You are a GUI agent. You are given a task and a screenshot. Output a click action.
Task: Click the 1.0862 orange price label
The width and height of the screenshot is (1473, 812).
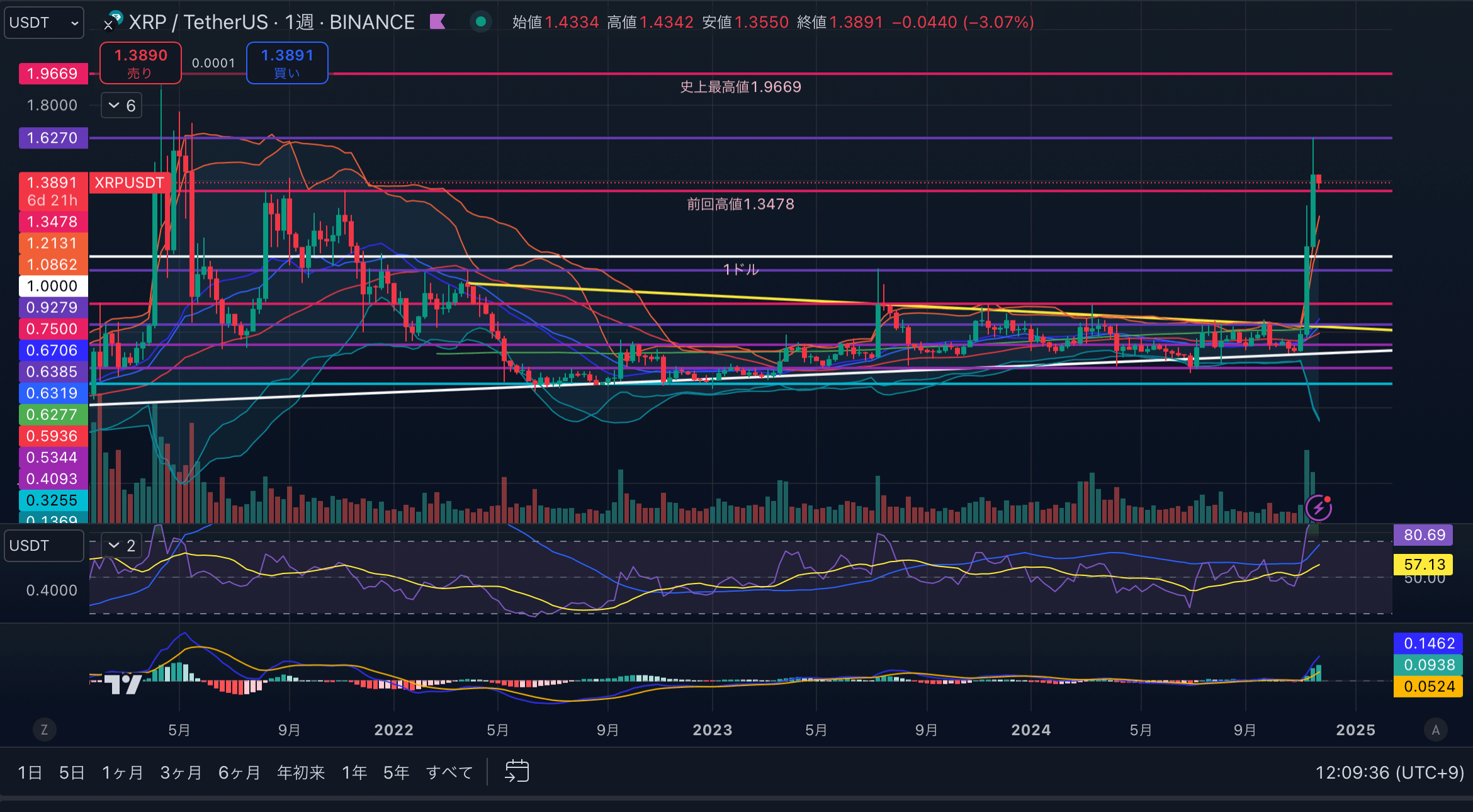pos(53,264)
